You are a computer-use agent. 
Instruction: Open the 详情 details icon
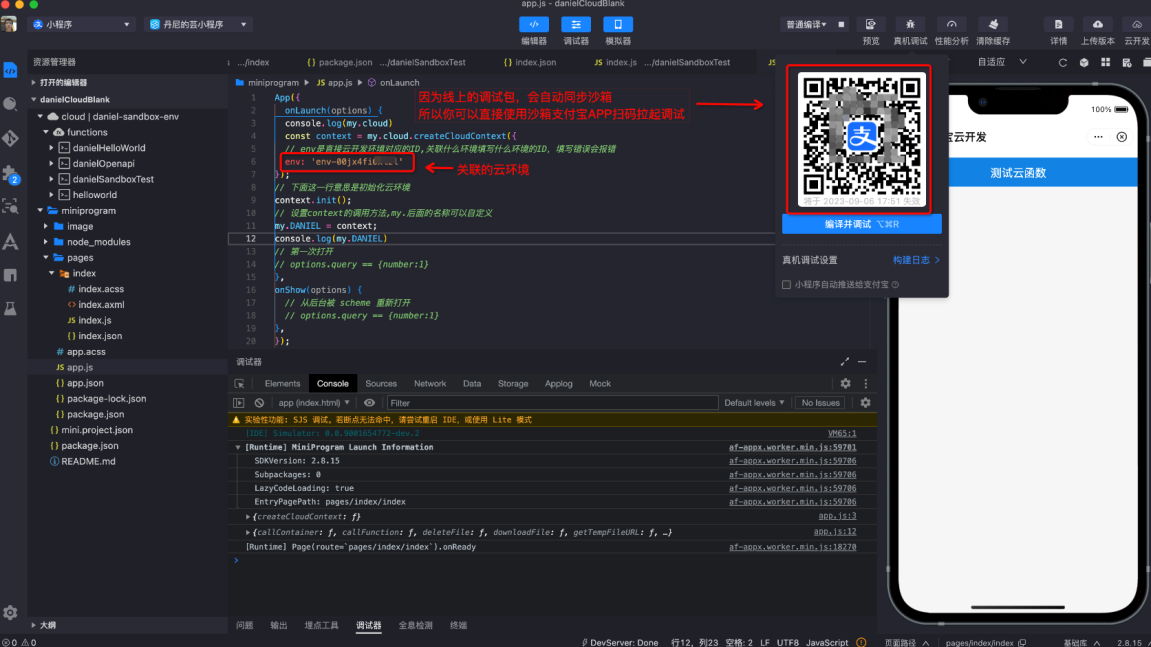coord(1058,24)
